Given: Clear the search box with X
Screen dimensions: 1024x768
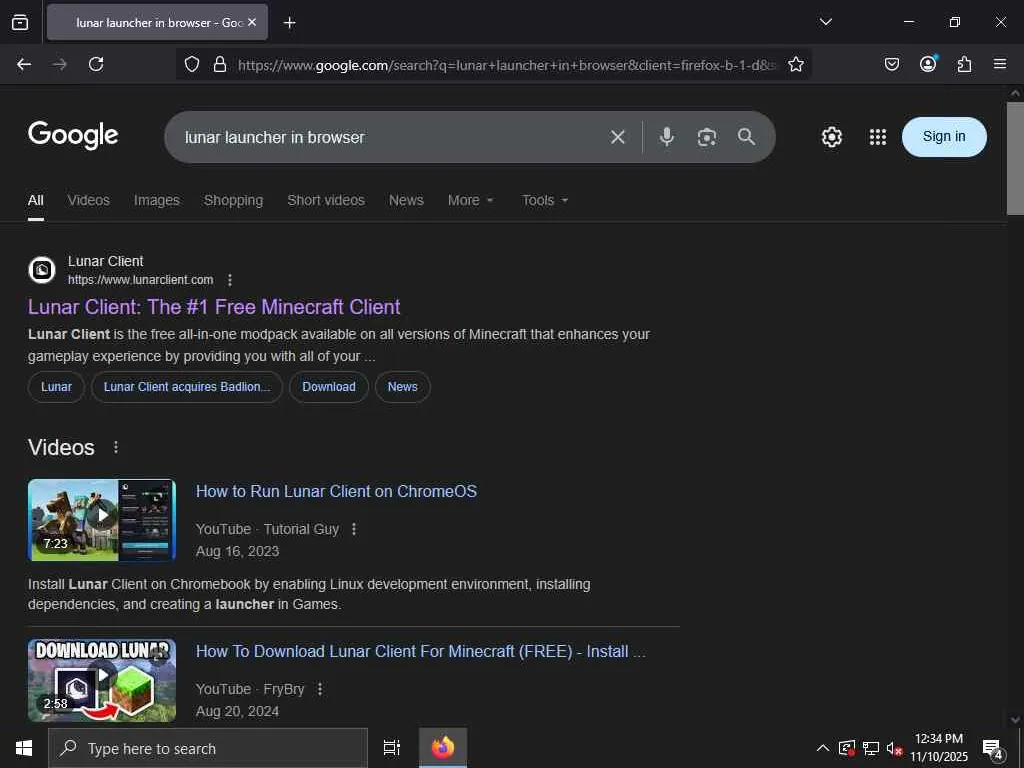Looking at the screenshot, I should coord(618,137).
